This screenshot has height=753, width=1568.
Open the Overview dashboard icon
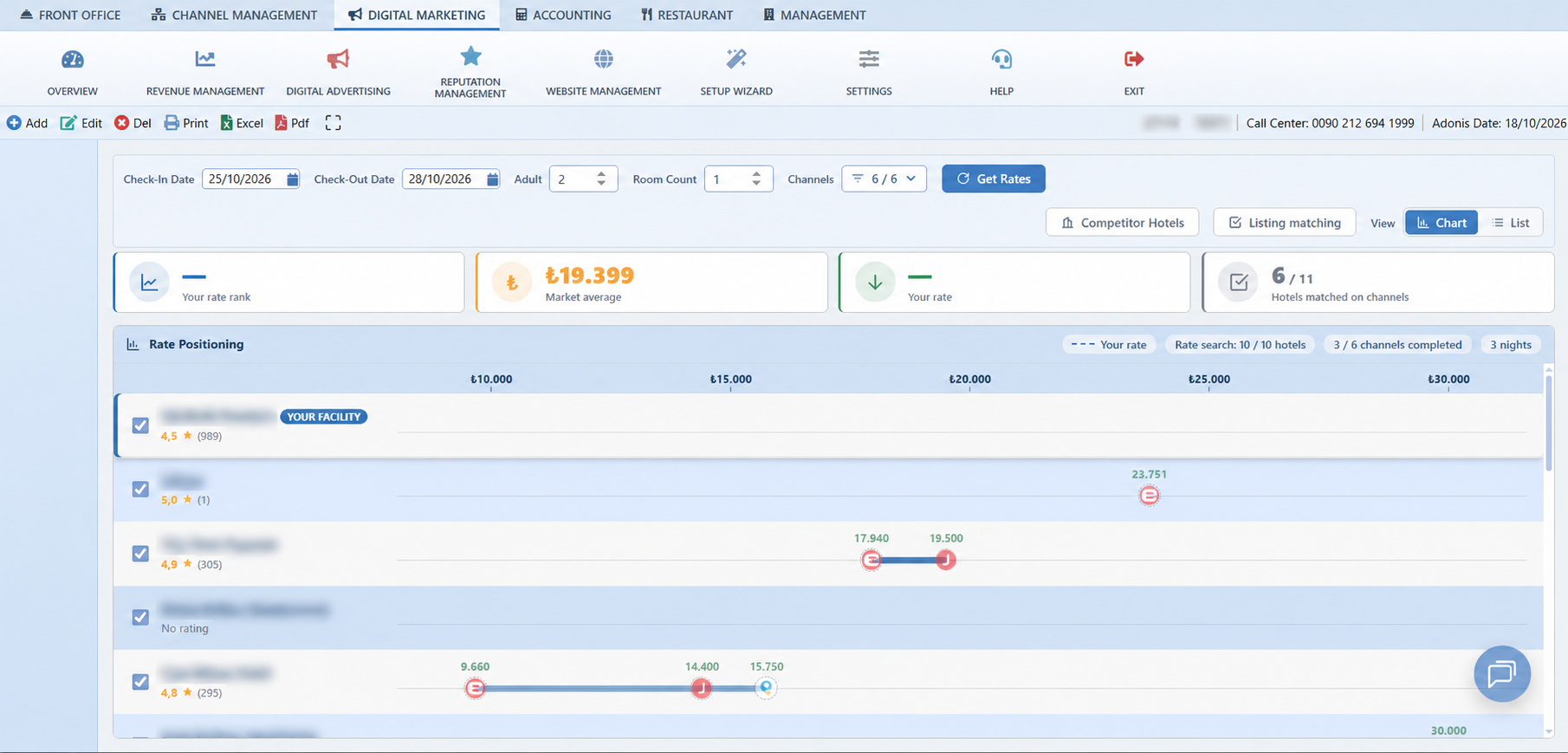pyautogui.click(x=73, y=59)
